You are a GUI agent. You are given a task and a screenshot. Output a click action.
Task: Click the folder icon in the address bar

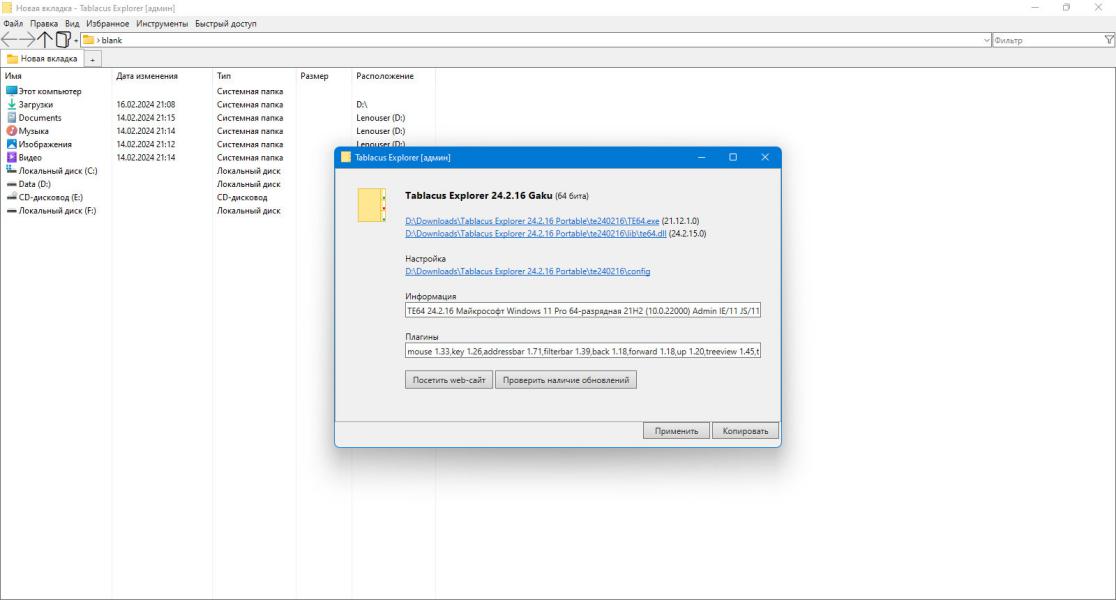(88, 40)
